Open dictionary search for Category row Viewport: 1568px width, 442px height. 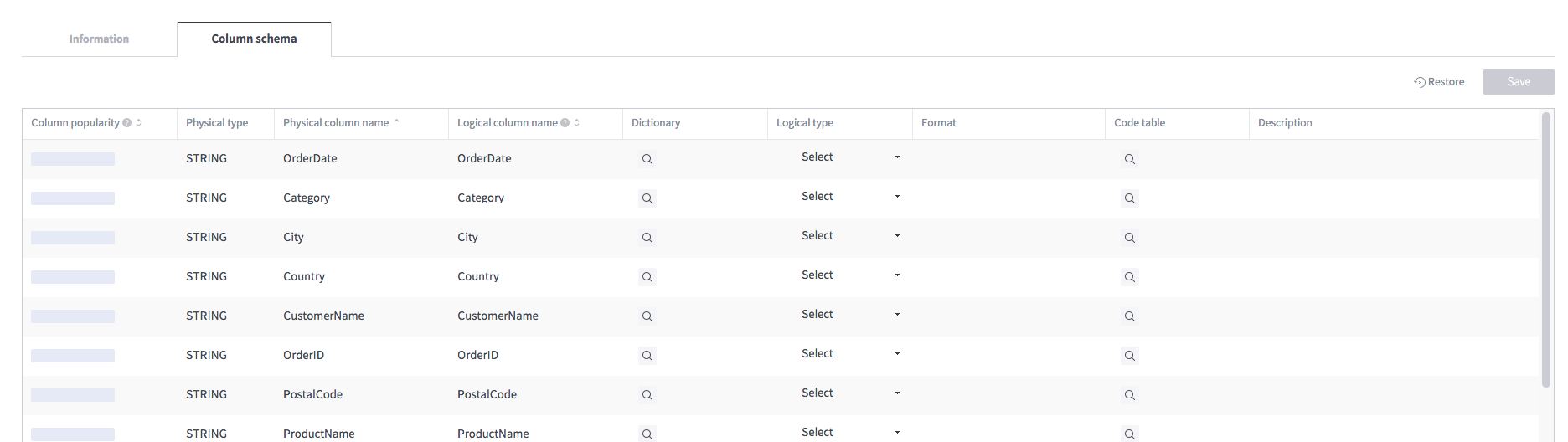coord(647,198)
